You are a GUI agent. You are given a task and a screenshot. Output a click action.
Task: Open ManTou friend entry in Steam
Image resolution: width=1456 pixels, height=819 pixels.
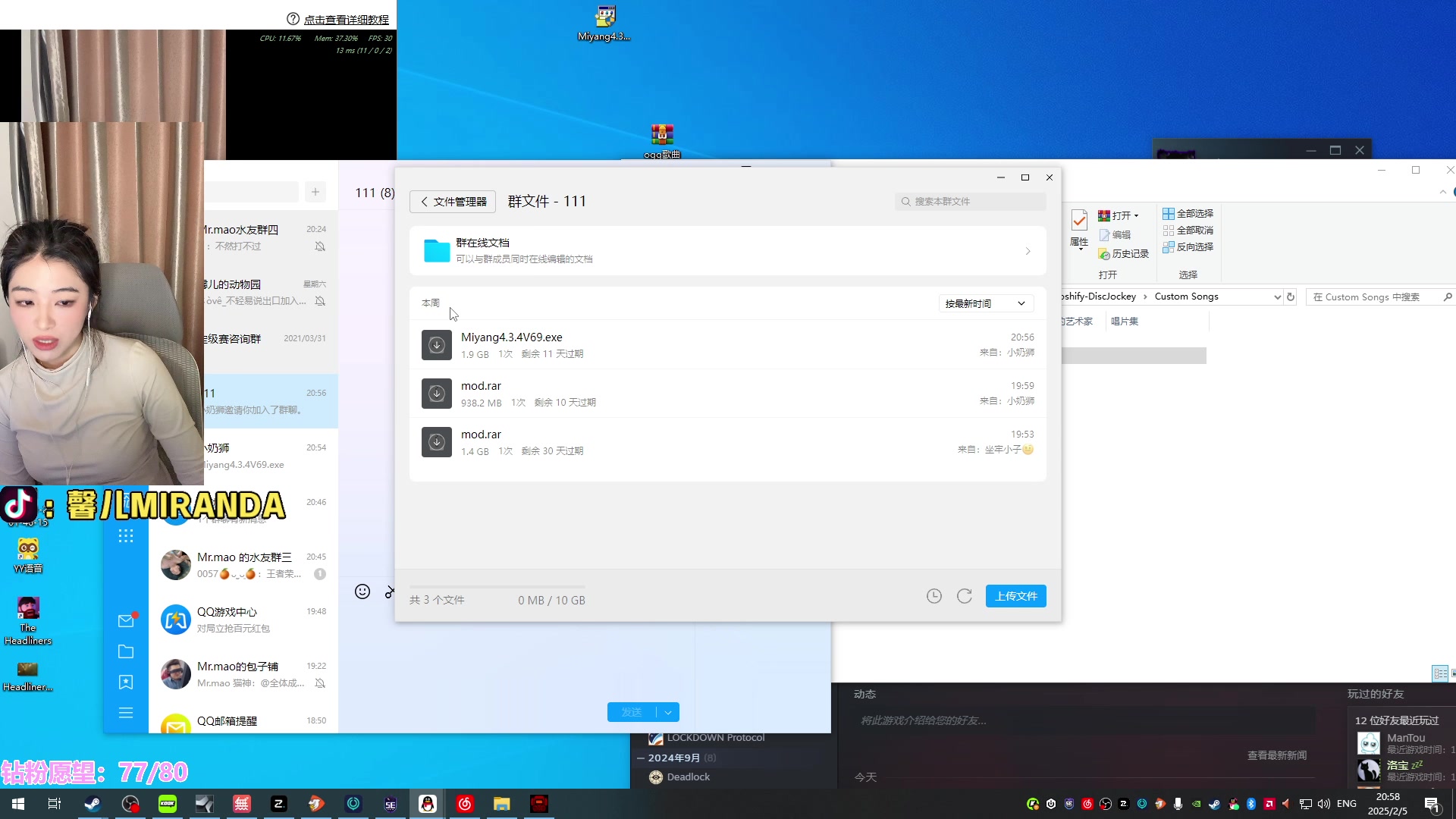coord(1405,743)
